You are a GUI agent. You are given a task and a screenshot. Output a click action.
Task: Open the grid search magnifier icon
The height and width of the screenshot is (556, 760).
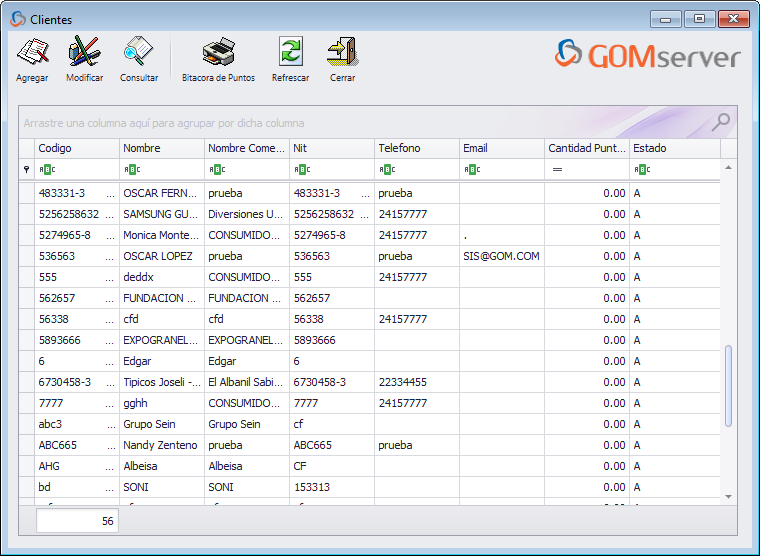[721, 122]
